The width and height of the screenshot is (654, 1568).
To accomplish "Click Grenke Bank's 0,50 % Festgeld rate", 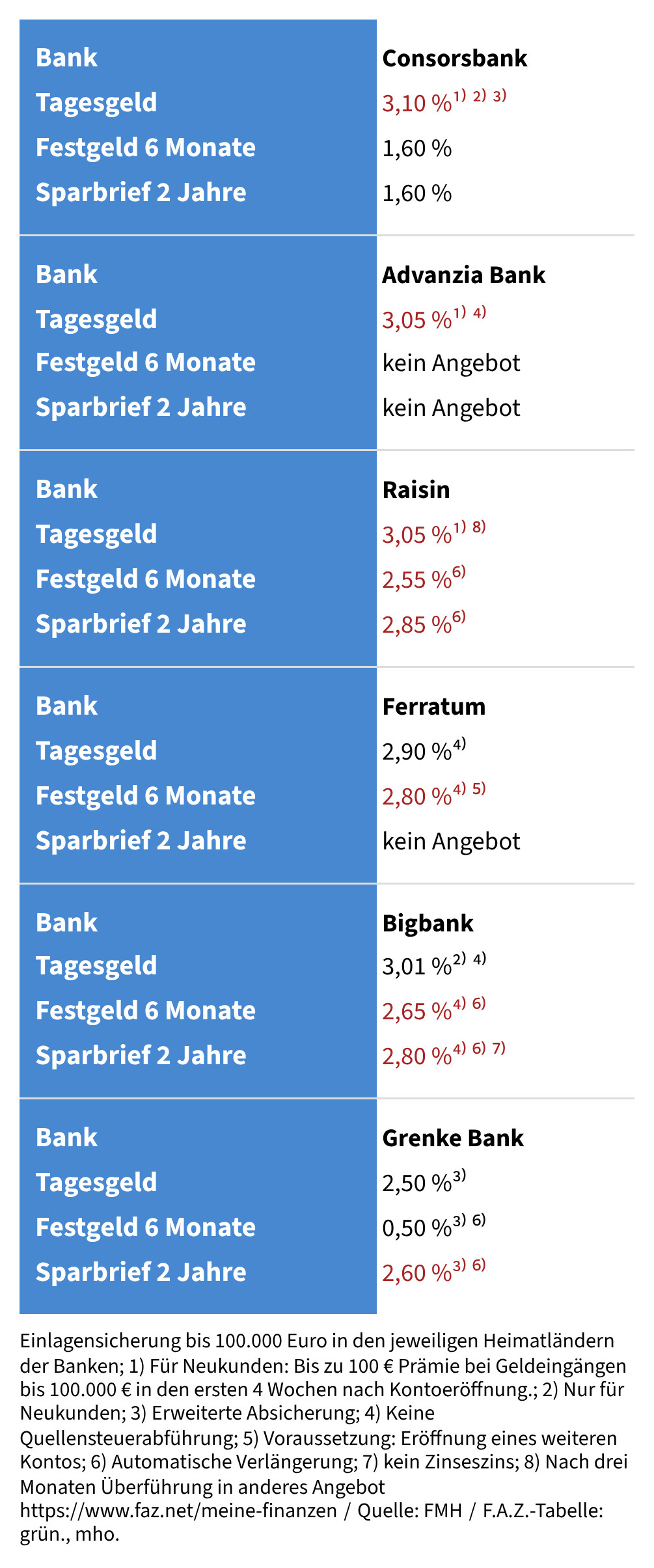I will (x=417, y=1228).
